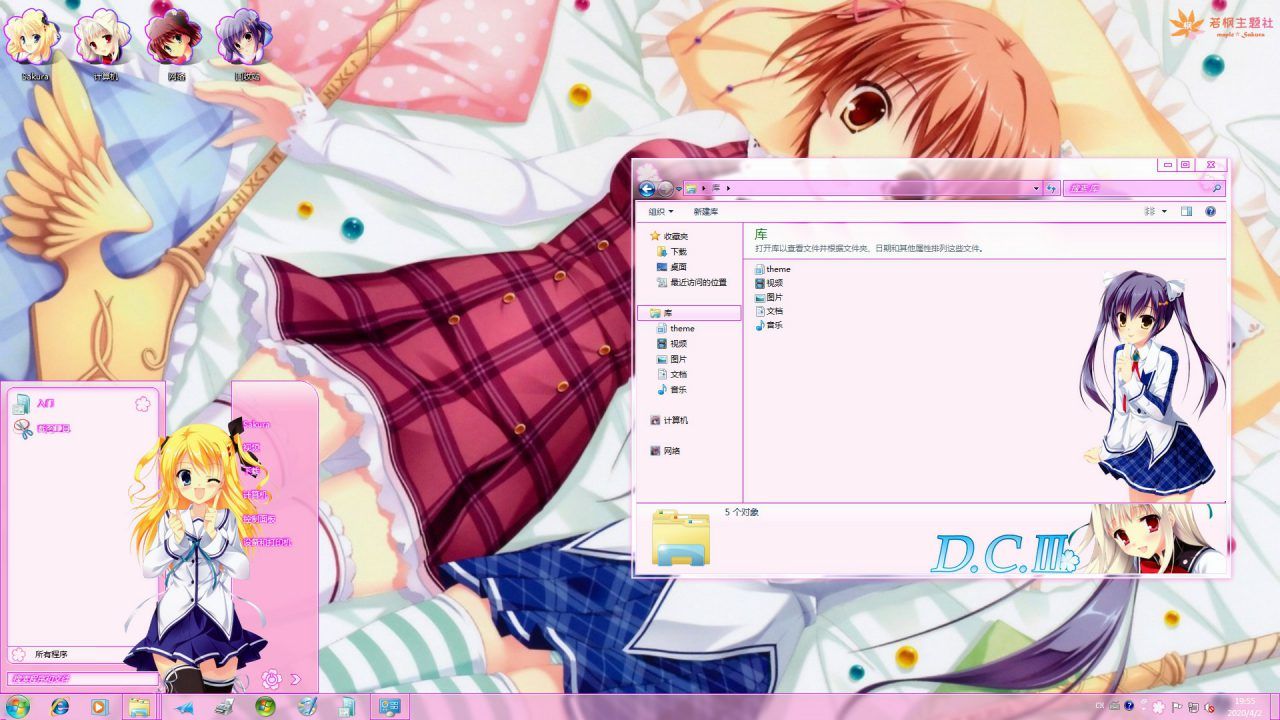Screen dimensions: 1280x720
Task: Open the 计算机 desktop icon
Action: (105, 42)
